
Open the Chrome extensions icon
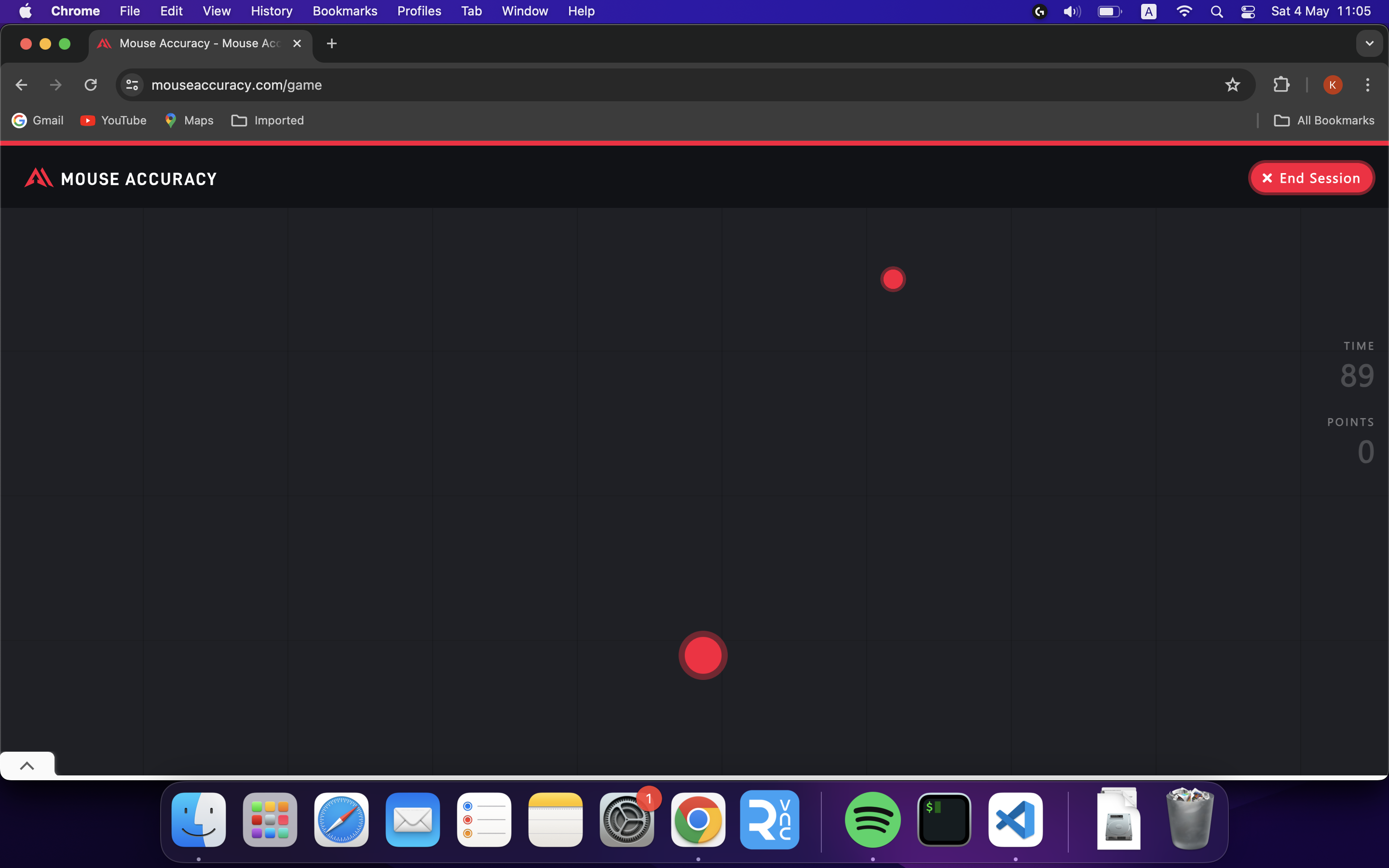[x=1281, y=84]
